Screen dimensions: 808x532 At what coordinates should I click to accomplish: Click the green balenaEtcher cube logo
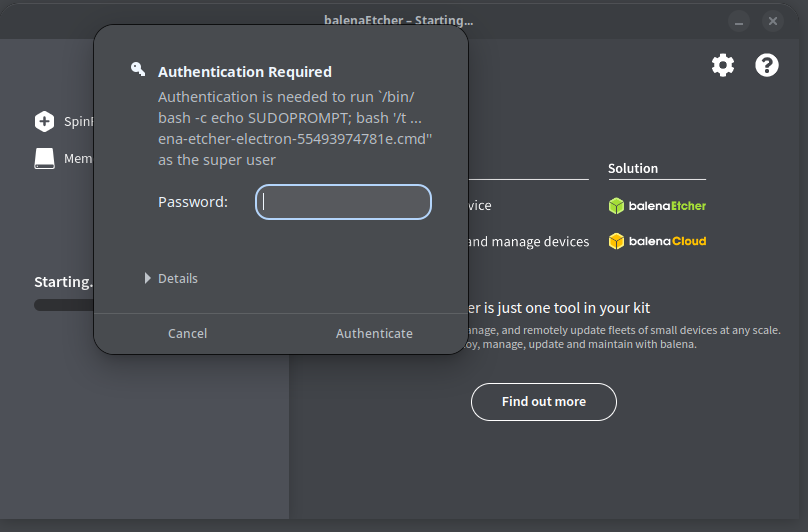tap(616, 206)
